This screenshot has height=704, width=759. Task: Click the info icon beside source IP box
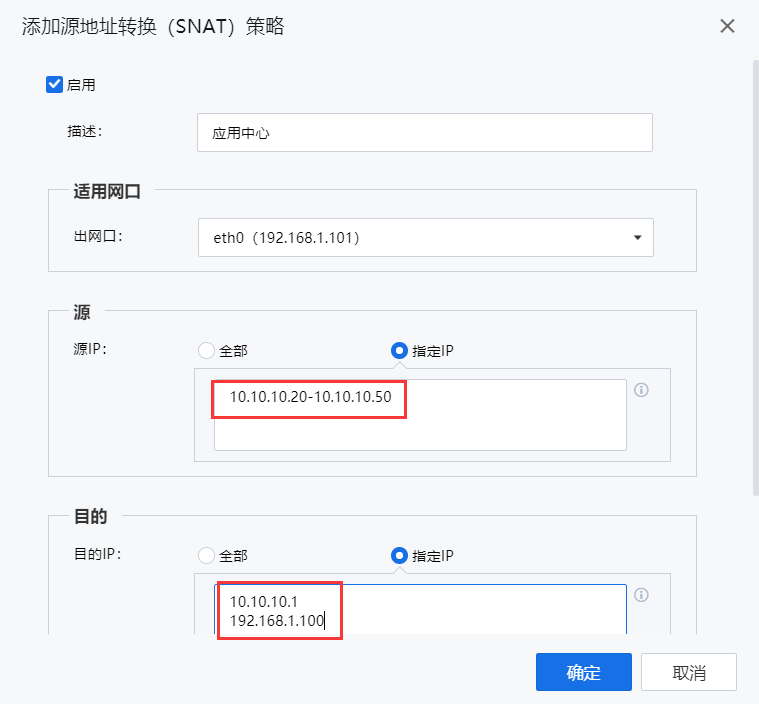coord(642,390)
